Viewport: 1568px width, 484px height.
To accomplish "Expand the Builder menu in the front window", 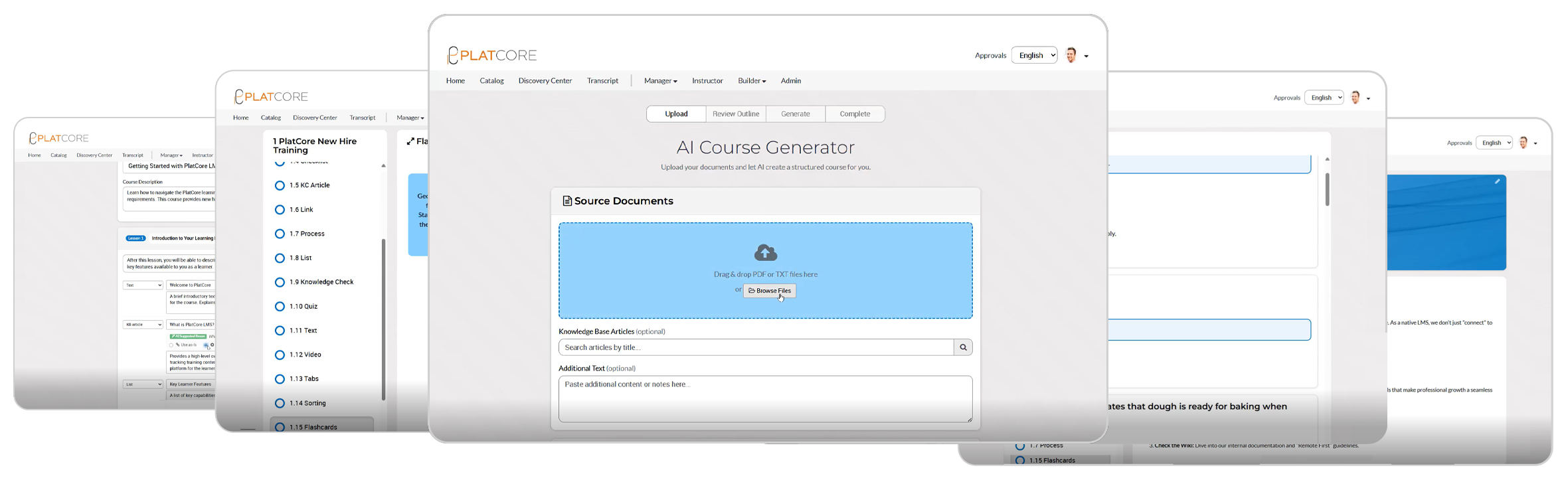I will coord(752,81).
